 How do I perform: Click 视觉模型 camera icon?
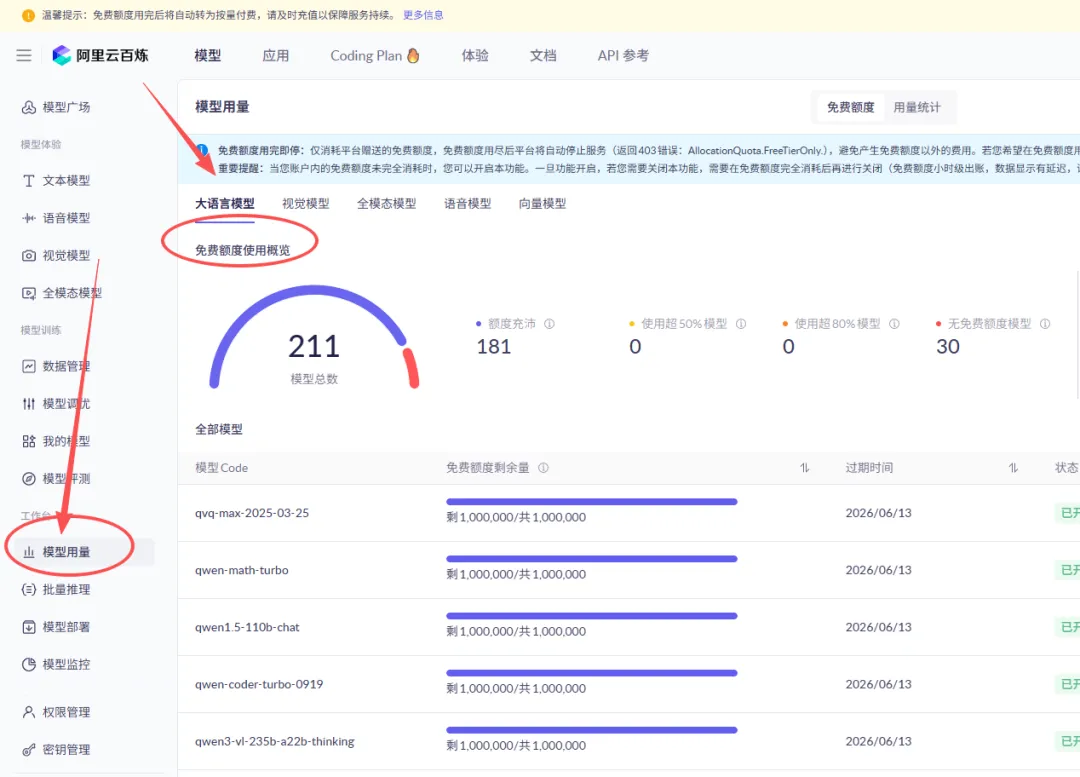point(28,256)
